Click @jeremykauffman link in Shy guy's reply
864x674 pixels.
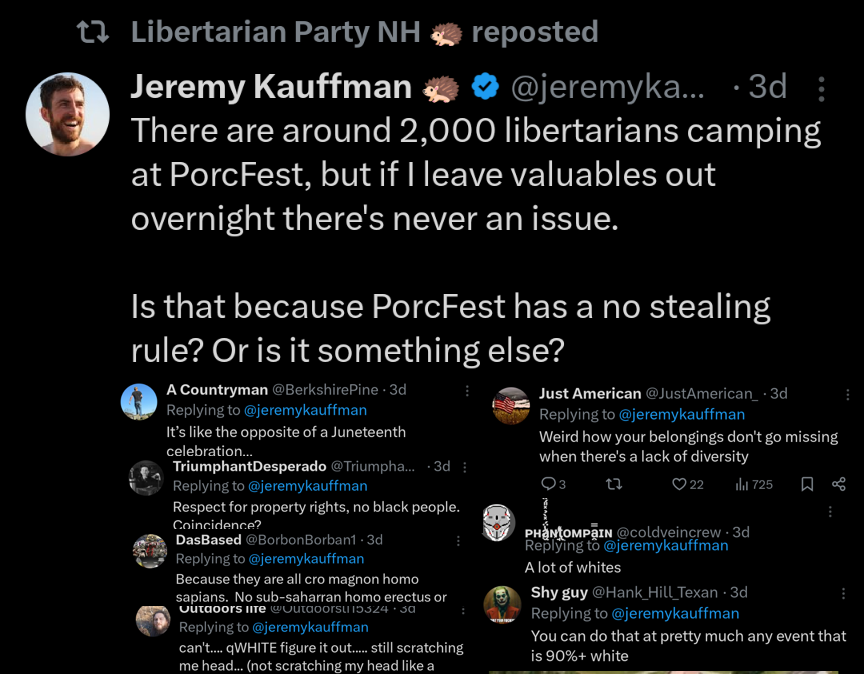tap(675, 613)
